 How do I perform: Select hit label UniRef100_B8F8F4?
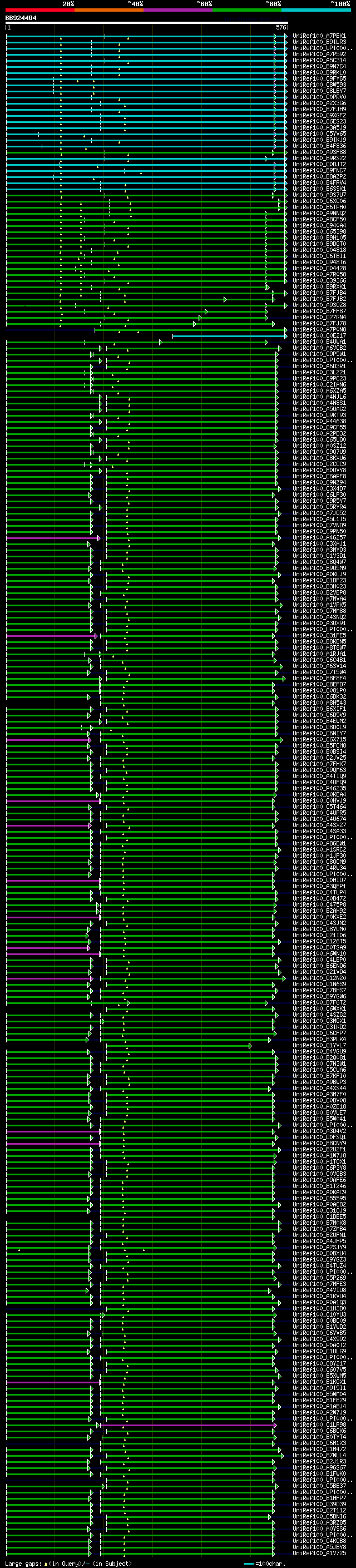[x=319, y=678]
